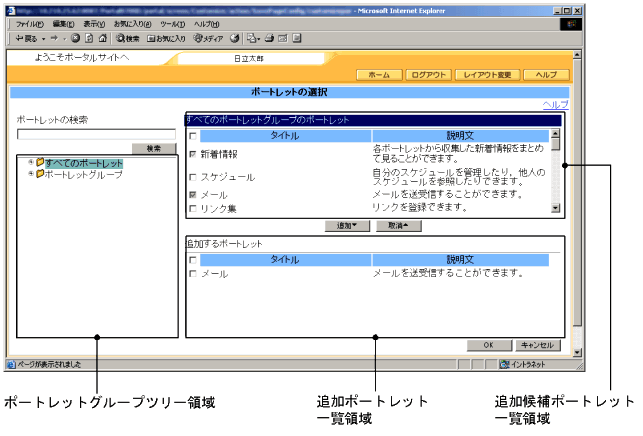Click the browser Stop icon
The image size is (643, 436).
(75, 38)
